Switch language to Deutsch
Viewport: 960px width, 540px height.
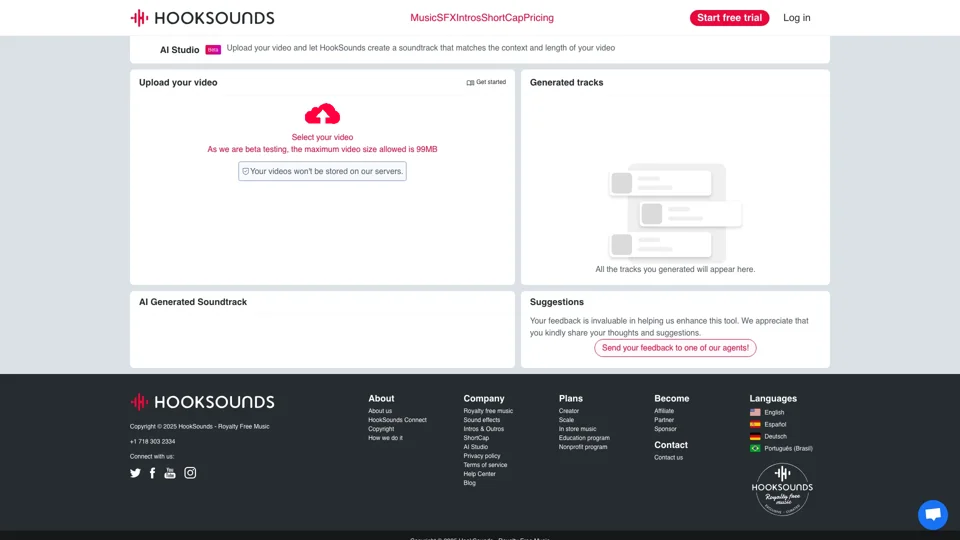[775, 437]
